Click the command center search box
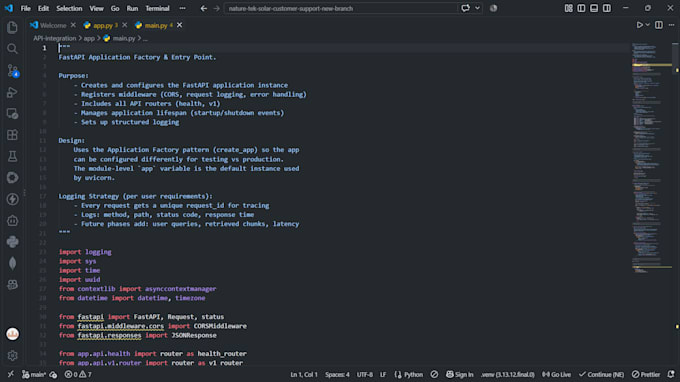The width and height of the screenshot is (680, 382). point(340,8)
